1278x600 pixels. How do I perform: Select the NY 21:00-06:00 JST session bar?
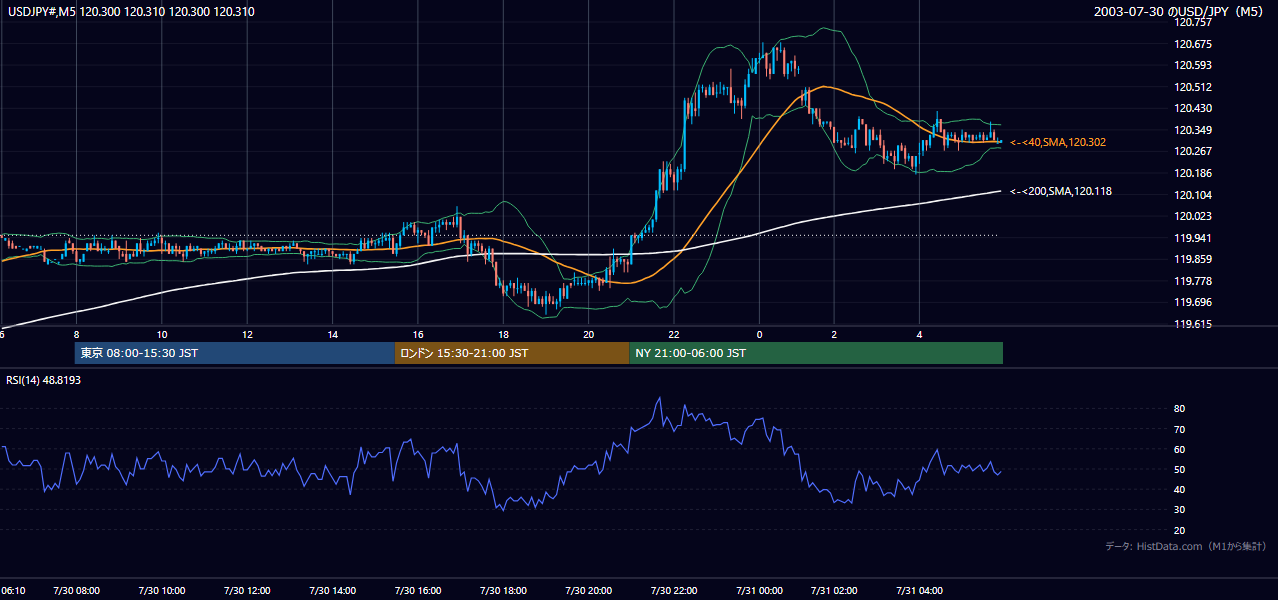tap(816, 353)
